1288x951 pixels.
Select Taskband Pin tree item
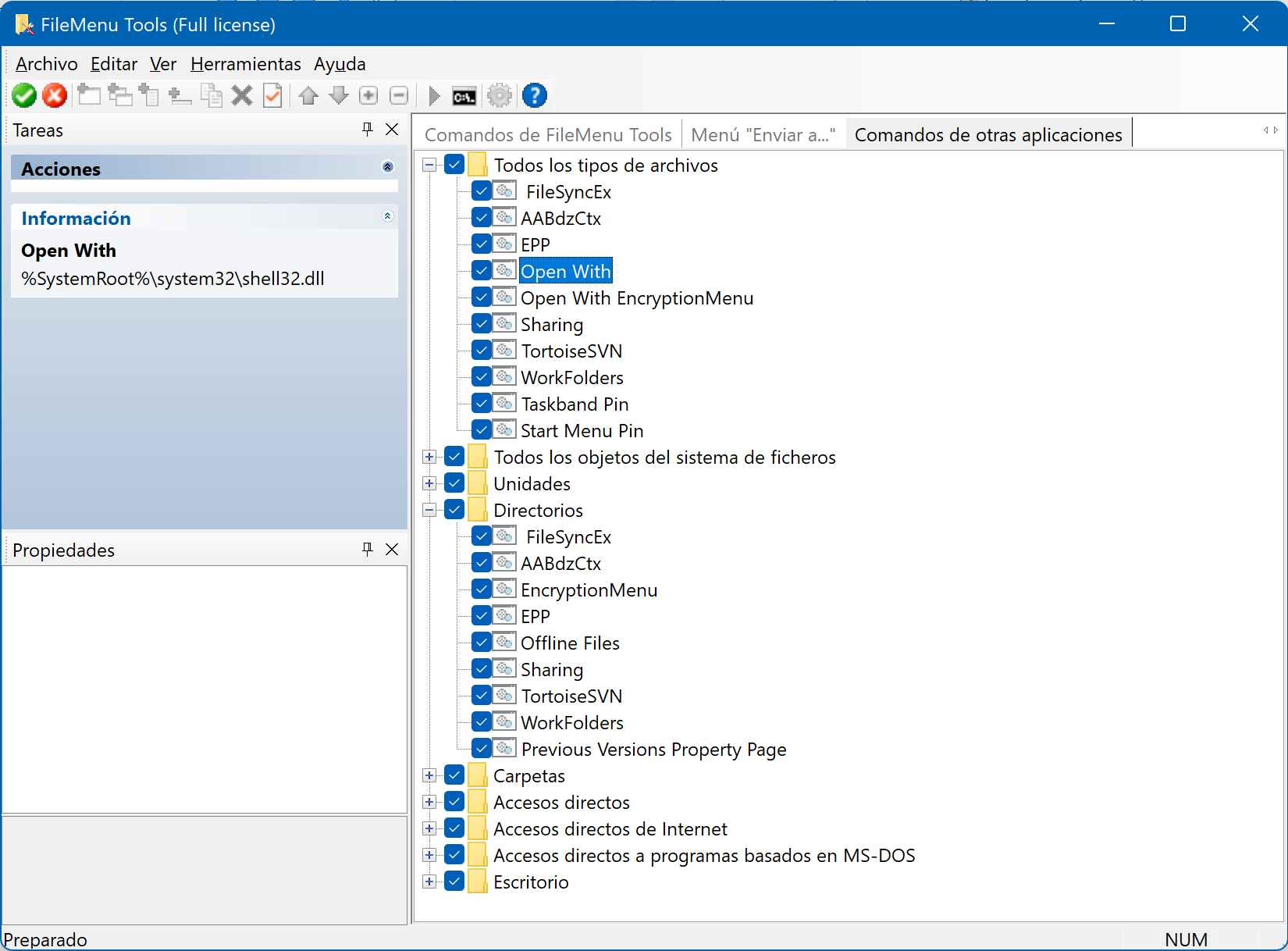tap(575, 404)
